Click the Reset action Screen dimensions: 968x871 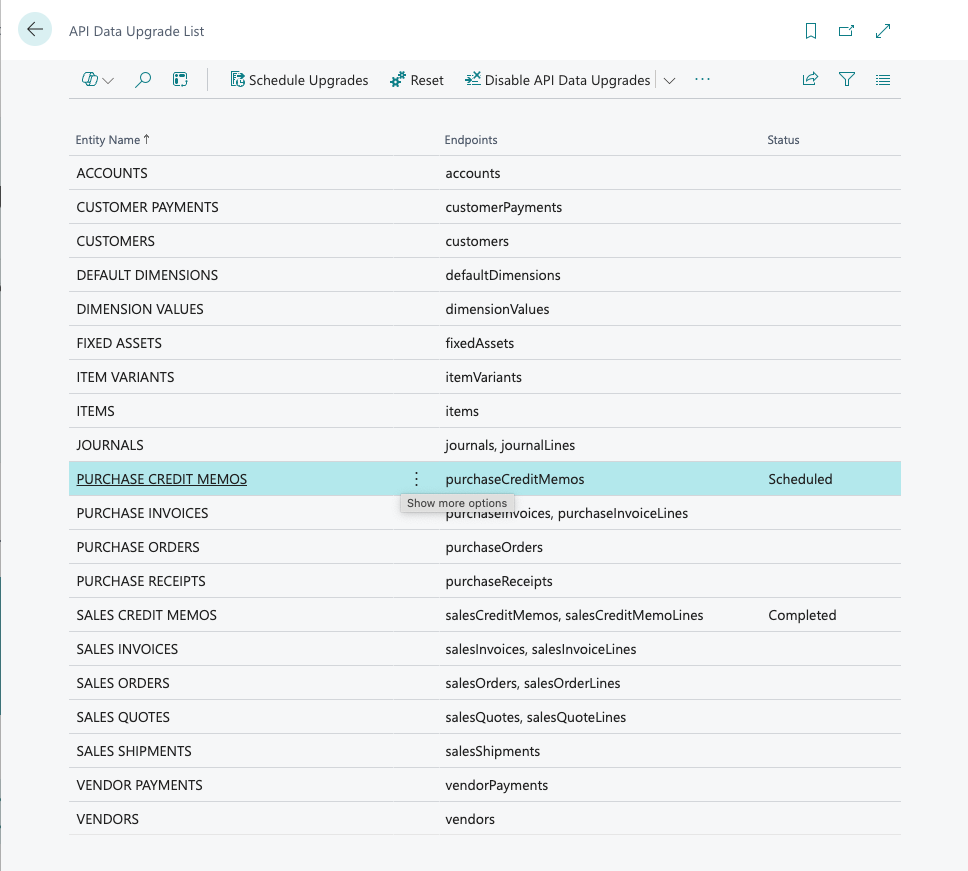click(x=416, y=79)
